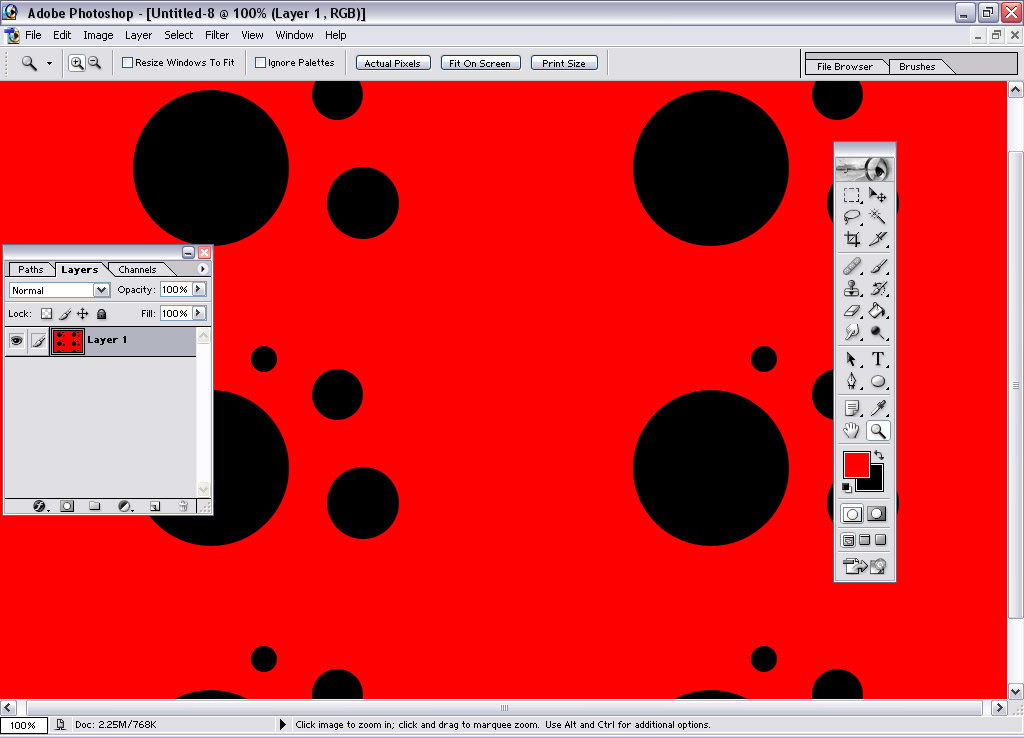Create a new layer set folder
Screen dimensions: 1024x738
pyautogui.click(x=95, y=506)
